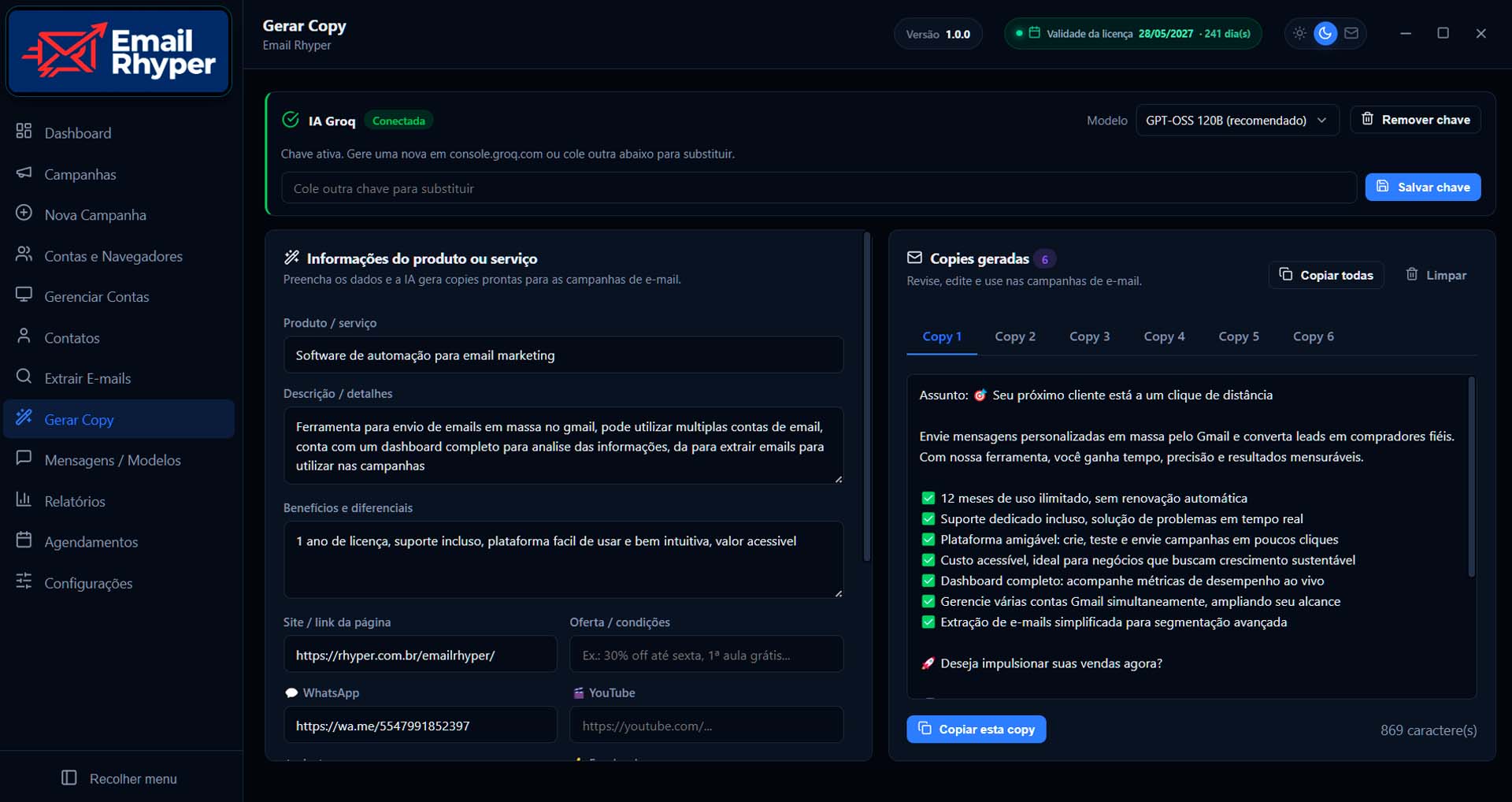Click the envelope icon in top bar

(x=1351, y=33)
